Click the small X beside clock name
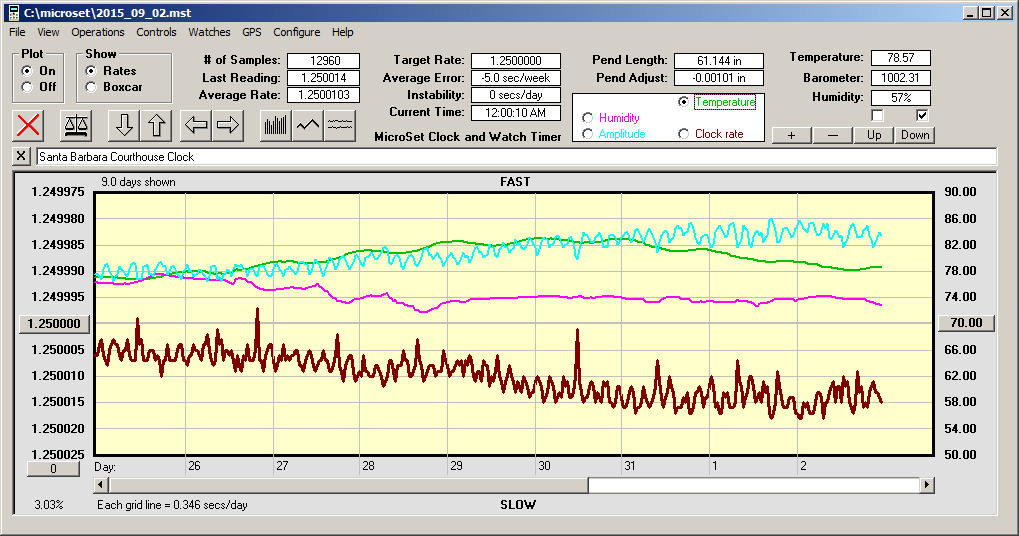The image size is (1019, 536). click(x=21, y=156)
